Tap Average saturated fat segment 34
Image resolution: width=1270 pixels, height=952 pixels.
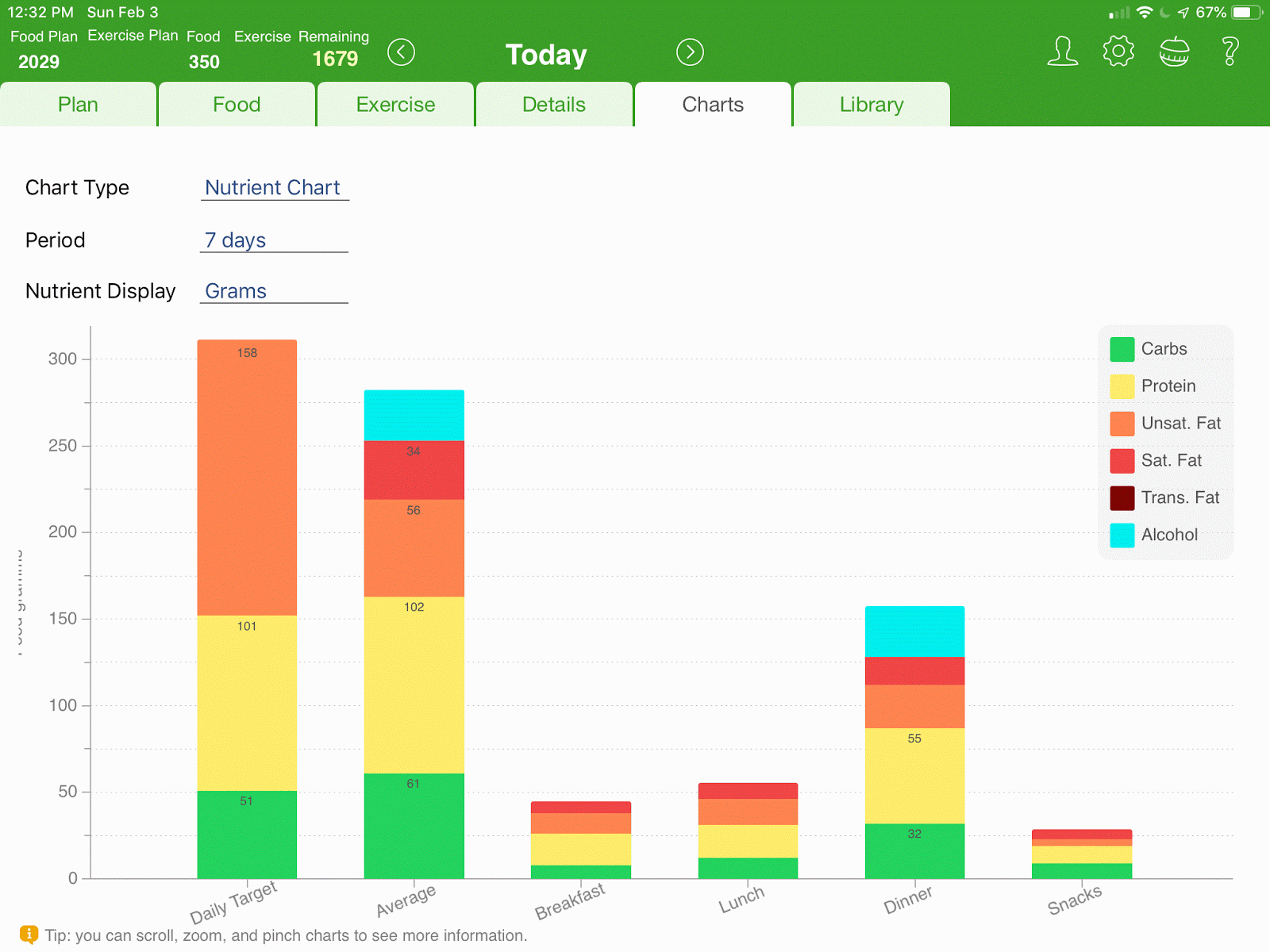click(414, 470)
